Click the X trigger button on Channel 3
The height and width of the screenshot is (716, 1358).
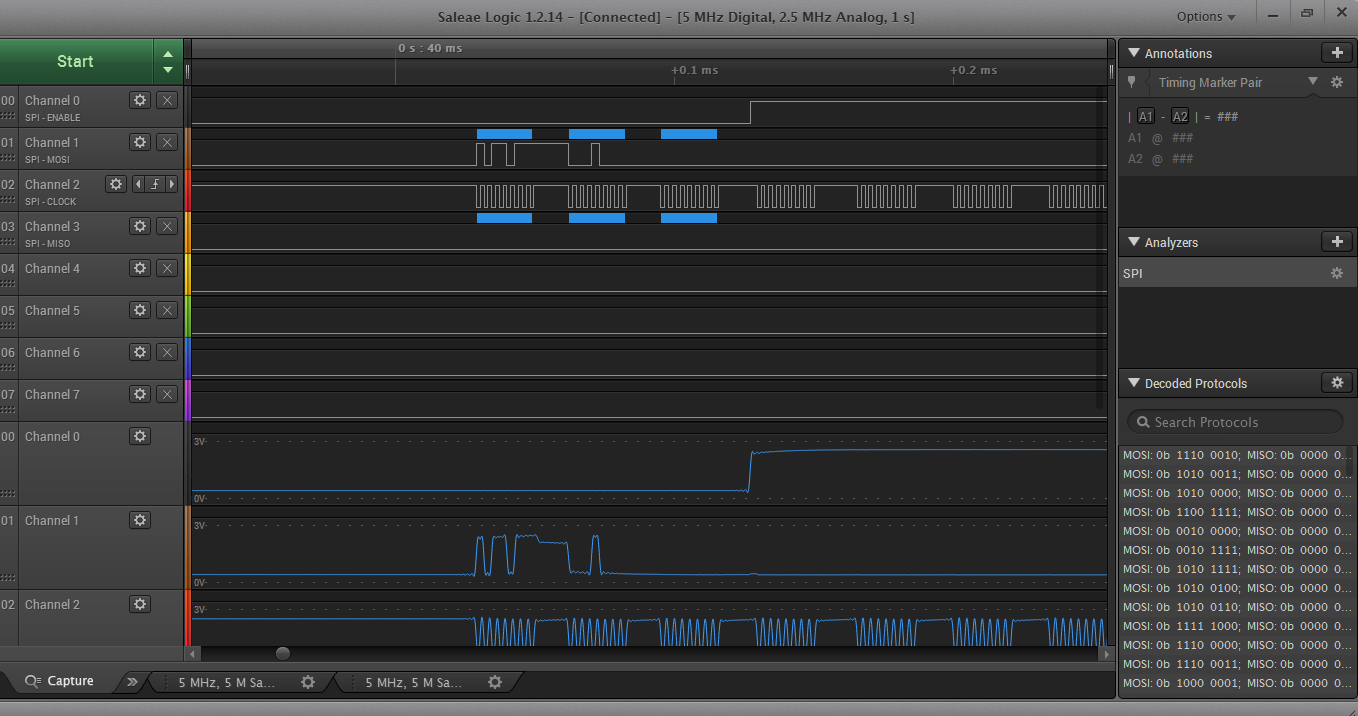(168, 226)
